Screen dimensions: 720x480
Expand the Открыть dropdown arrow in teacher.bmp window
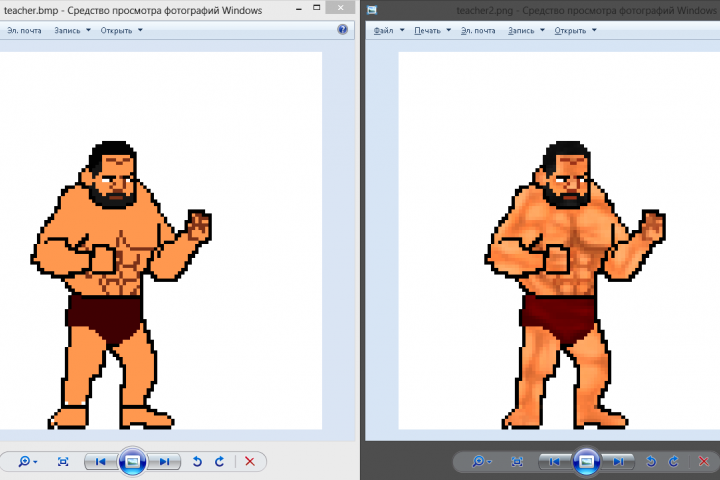pyautogui.click(x=140, y=30)
